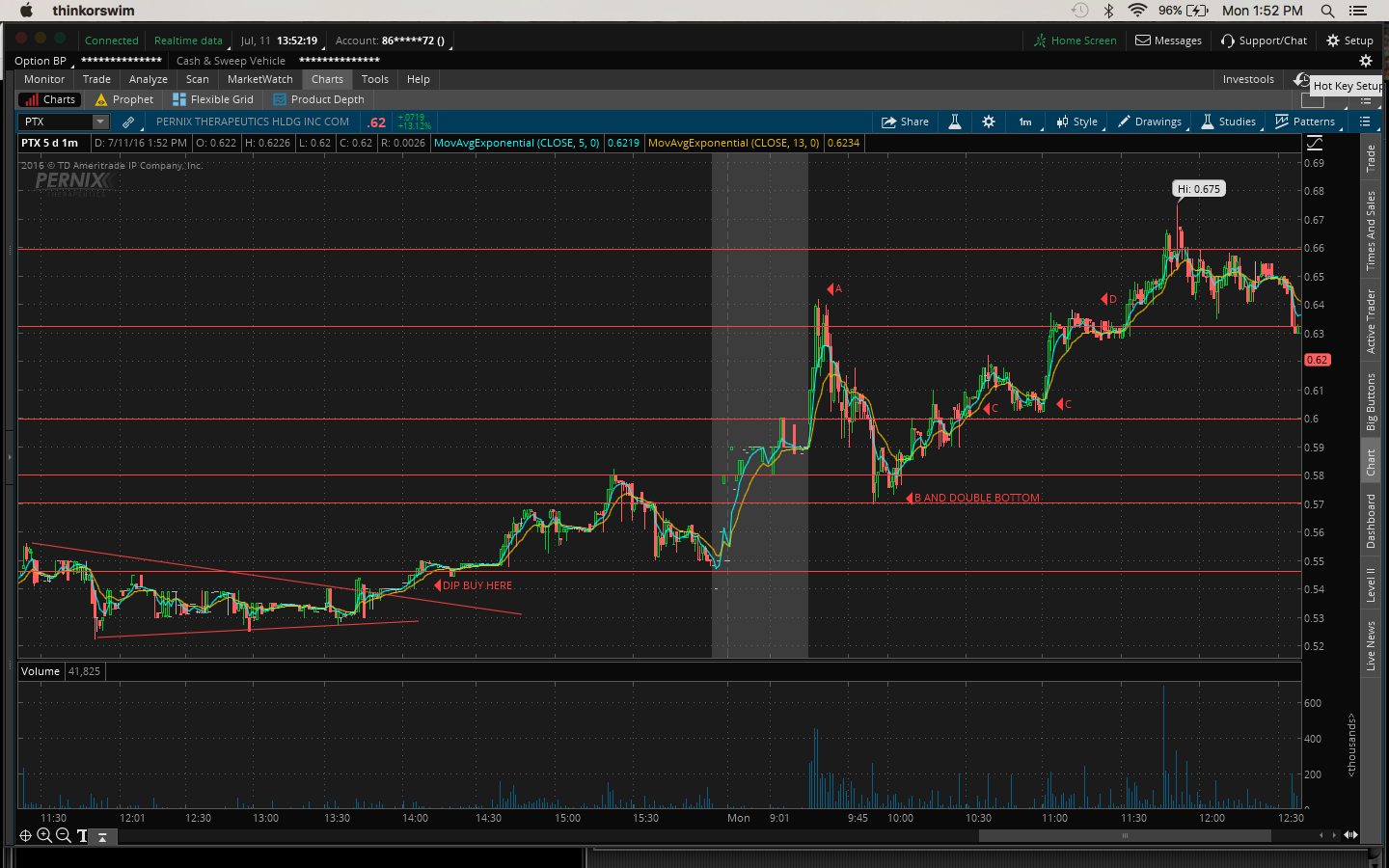This screenshot has height=868, width=1389.
Task: Open the Share chart button
Action: pos(905,122)
